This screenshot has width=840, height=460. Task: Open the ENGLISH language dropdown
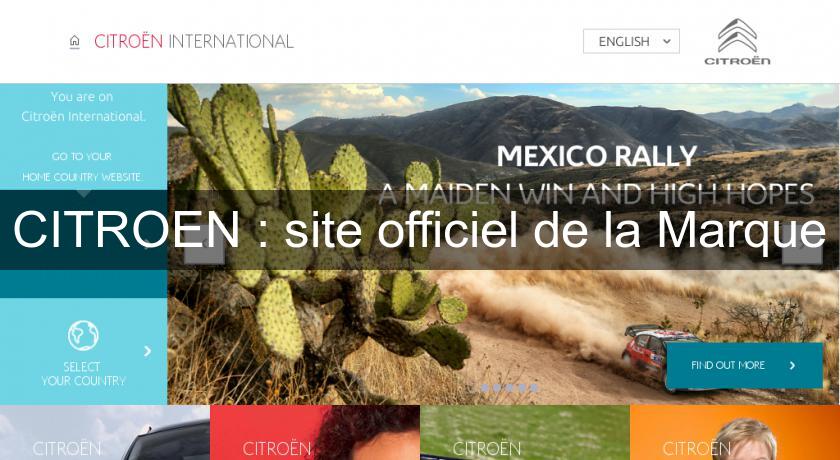click(x=631, y=41)
